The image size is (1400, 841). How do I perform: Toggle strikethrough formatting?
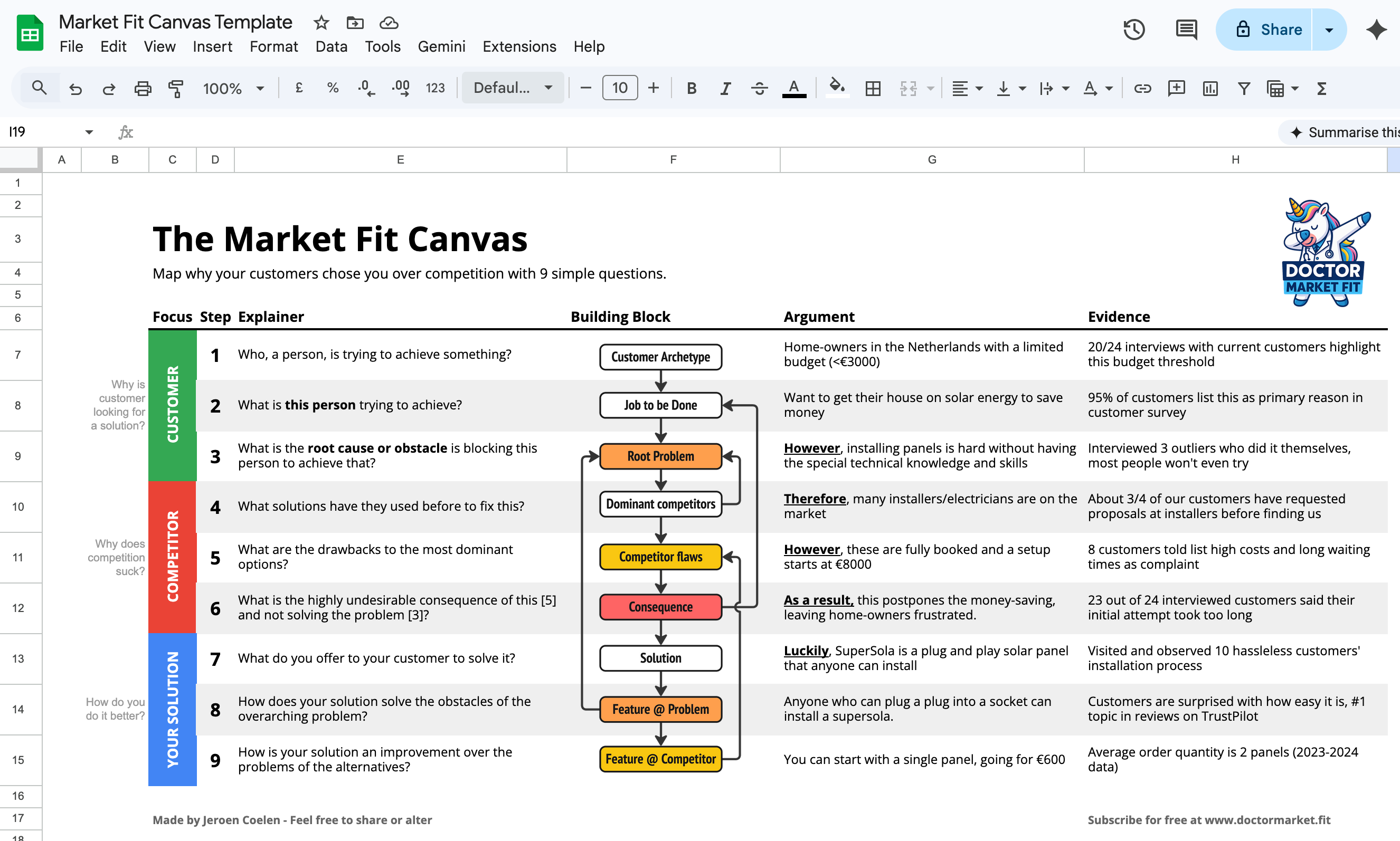(x=759, y=89)
